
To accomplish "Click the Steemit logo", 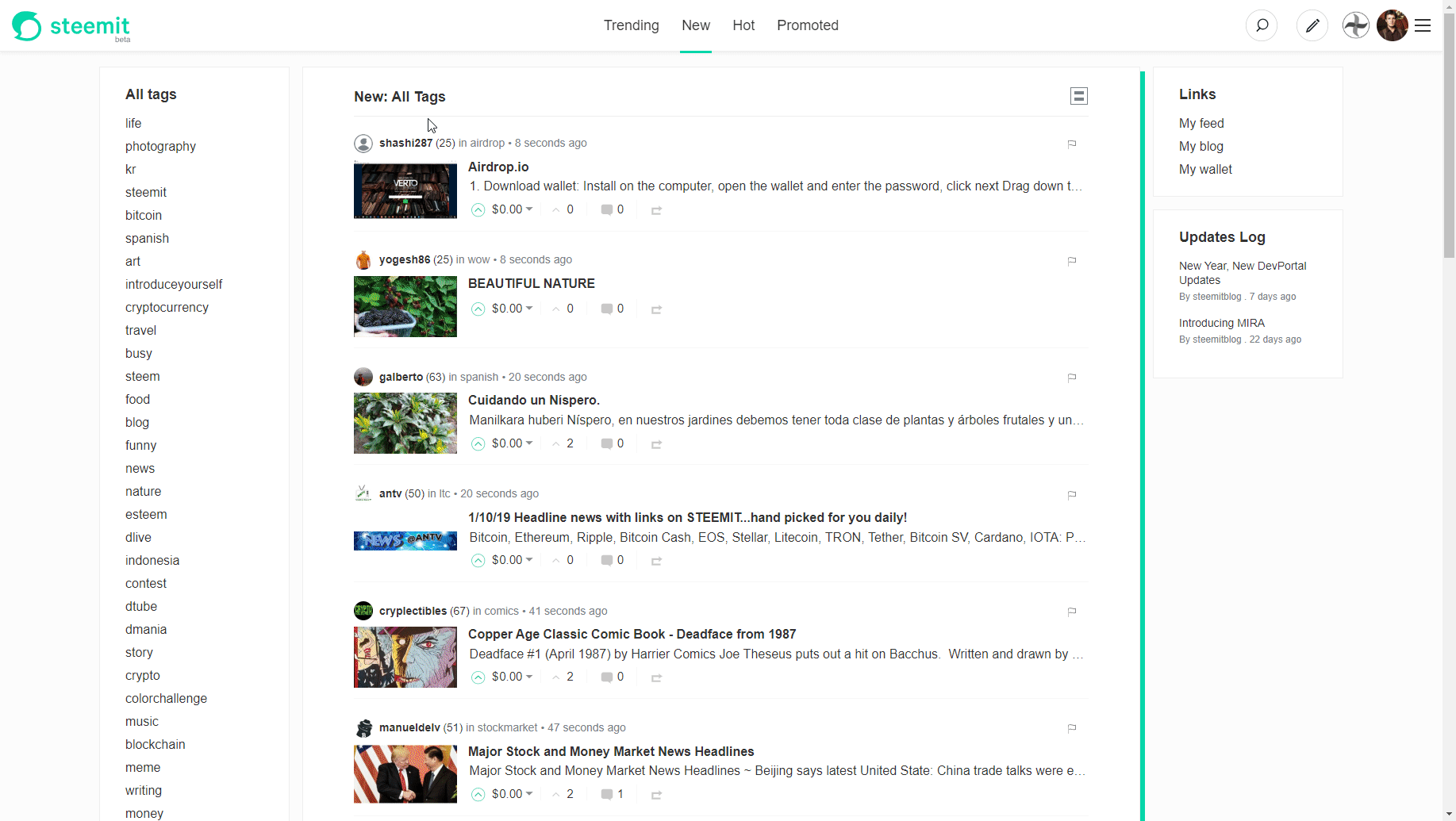I will (71, 26).
